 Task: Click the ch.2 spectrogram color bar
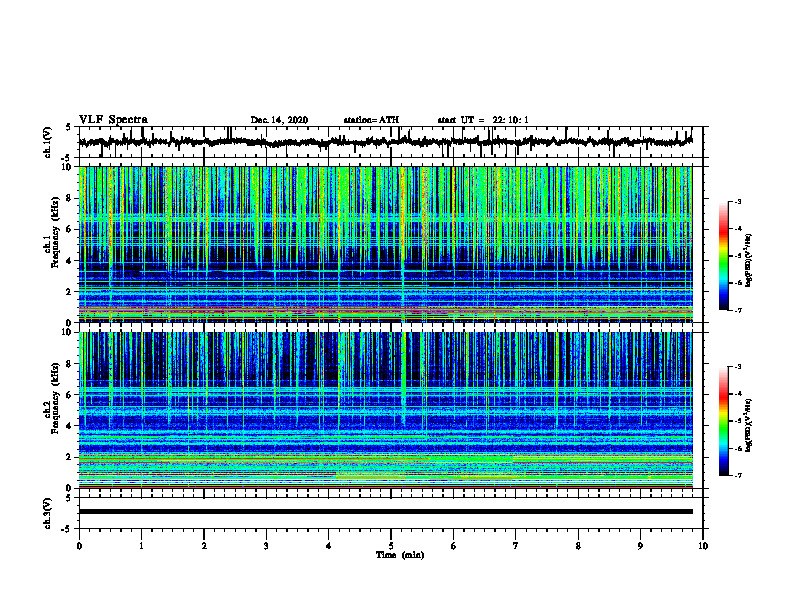tap(723, 421)
